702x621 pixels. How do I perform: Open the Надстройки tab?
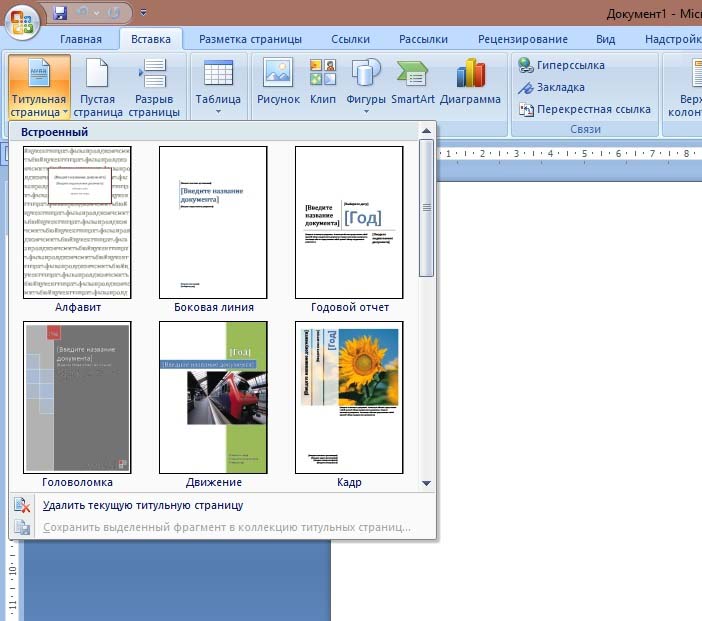coord(672,39)
